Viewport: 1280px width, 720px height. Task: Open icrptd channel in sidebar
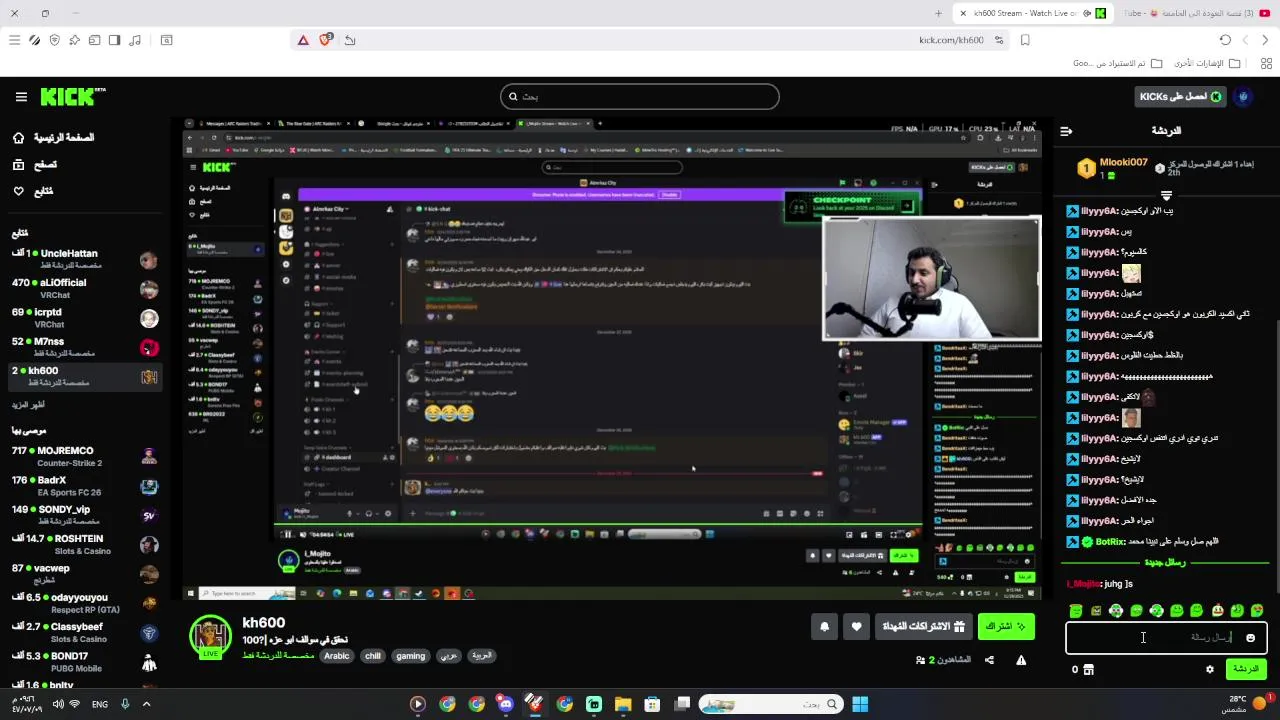(x=85, y=318)
